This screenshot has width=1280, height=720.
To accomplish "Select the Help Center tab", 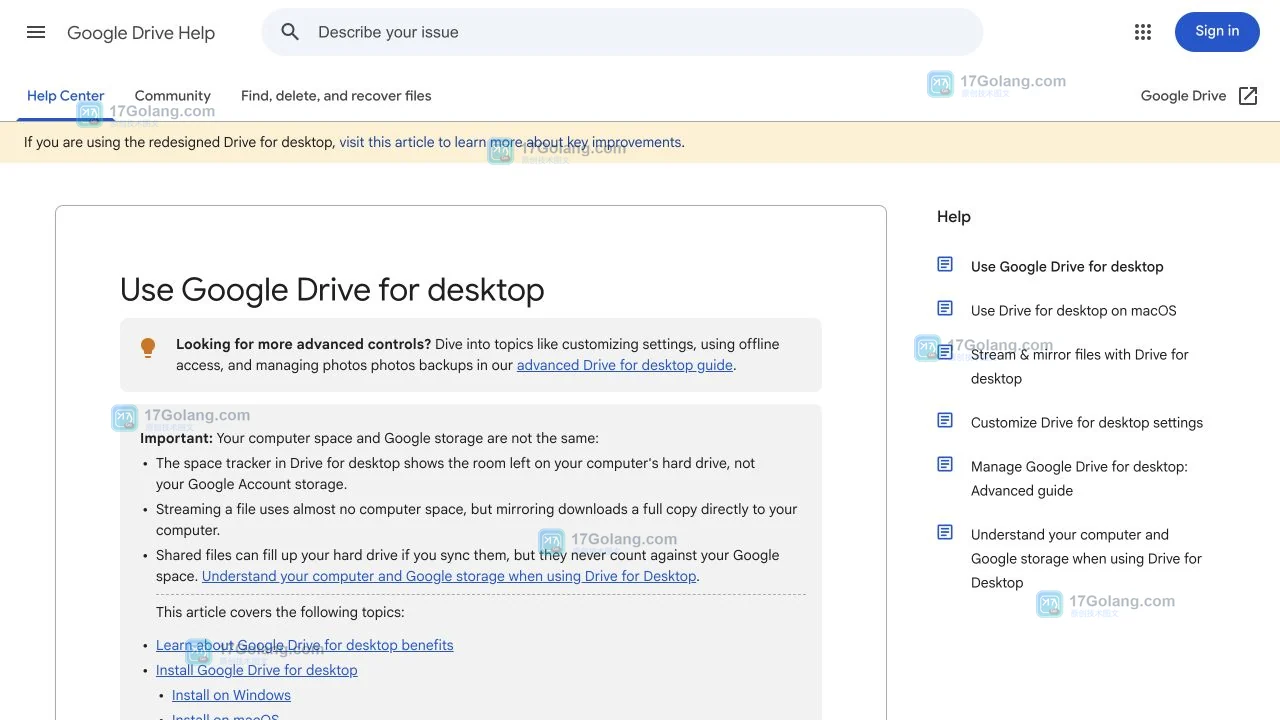I will coord(66,96).
